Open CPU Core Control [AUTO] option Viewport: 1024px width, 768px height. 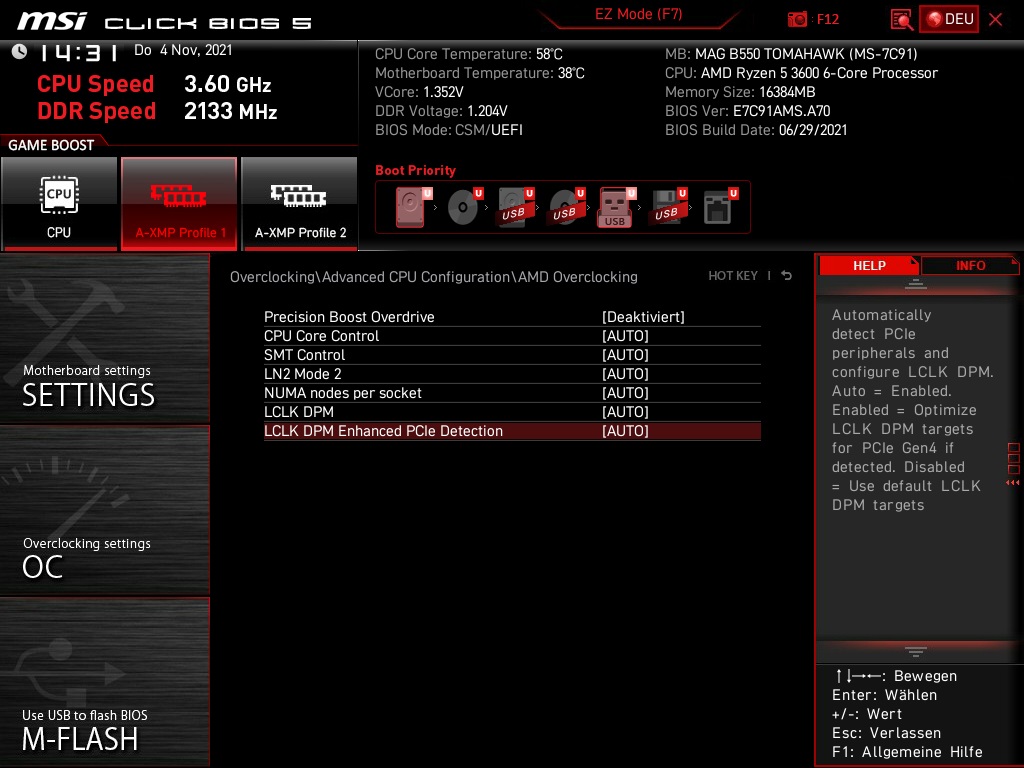[x=625, y=336]
